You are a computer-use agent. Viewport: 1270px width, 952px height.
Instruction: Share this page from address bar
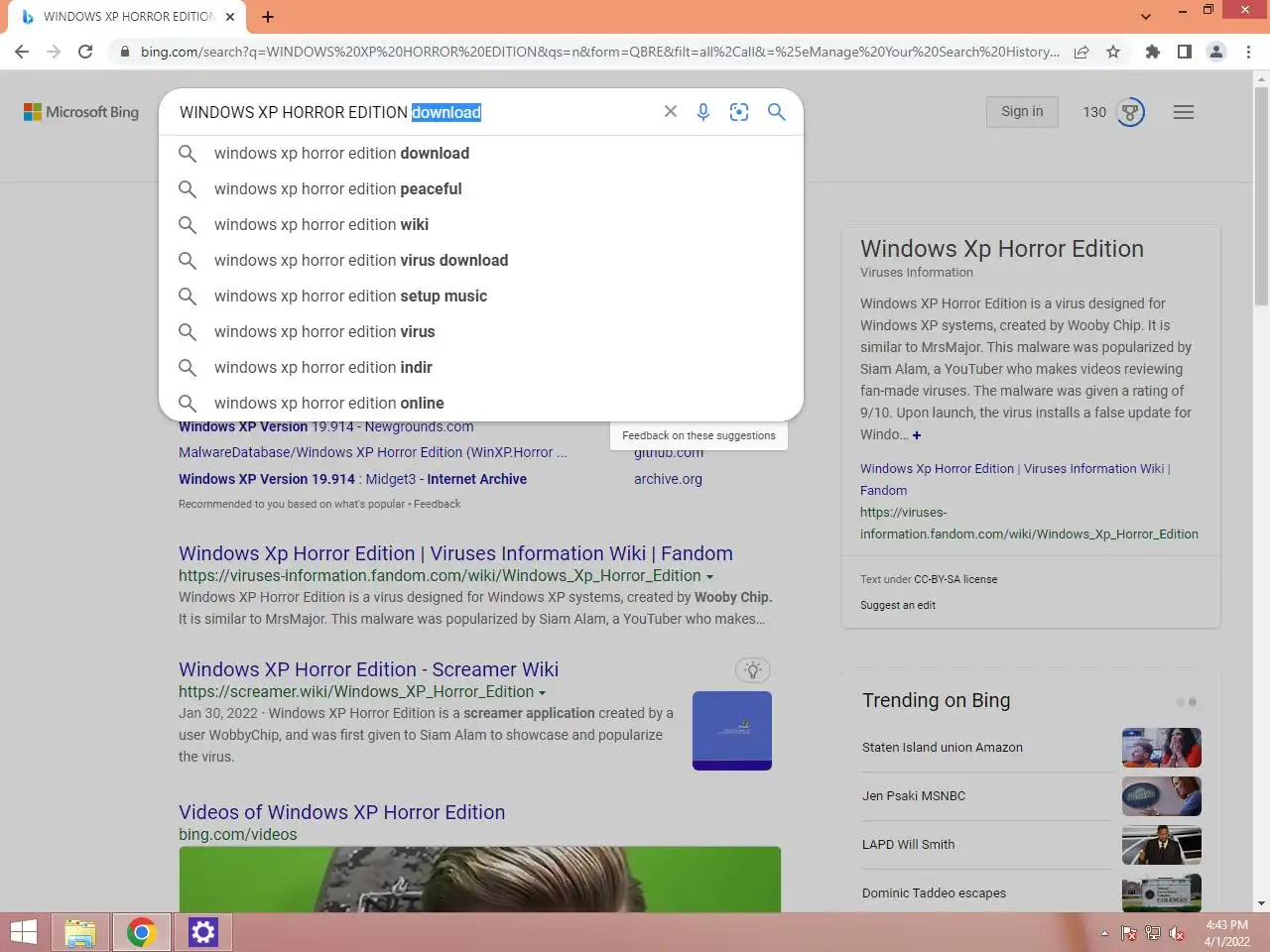[1081, 52]
